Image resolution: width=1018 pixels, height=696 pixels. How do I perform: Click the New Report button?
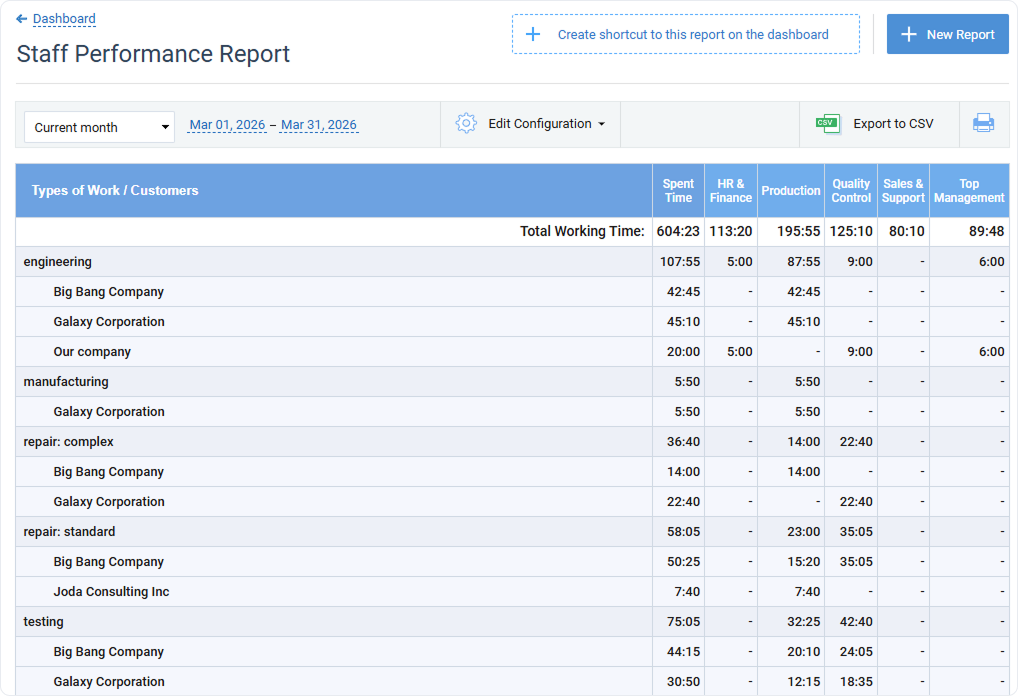tap(947, 34)
